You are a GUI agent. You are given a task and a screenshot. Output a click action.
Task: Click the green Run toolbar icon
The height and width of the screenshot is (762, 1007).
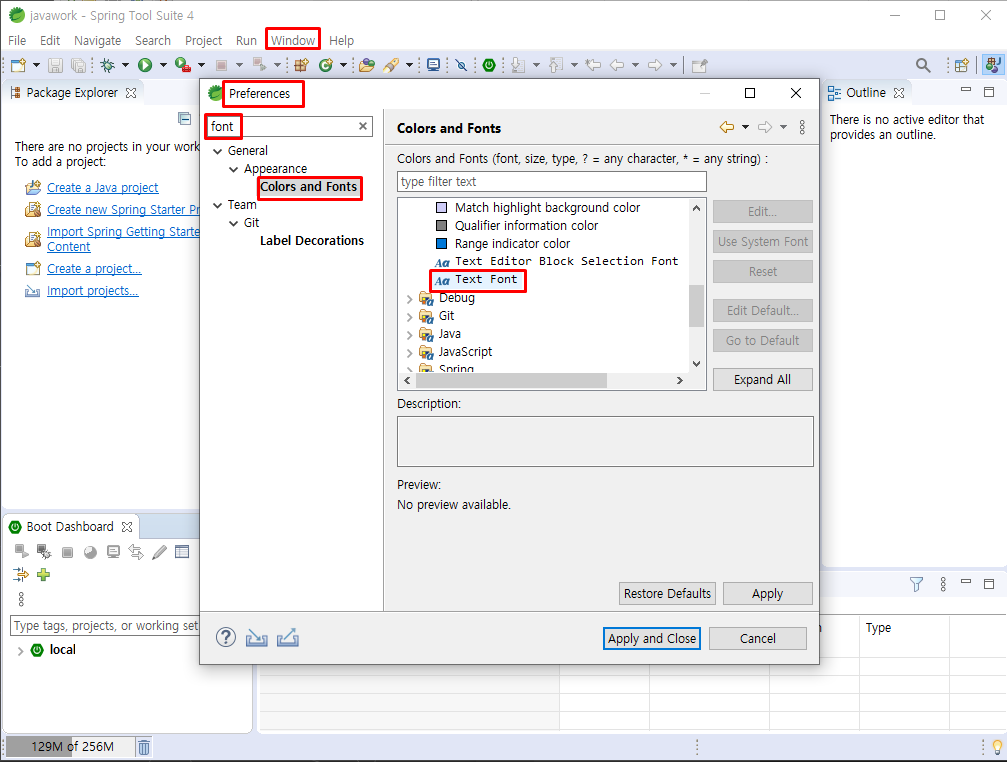pyautogui.click(x=145, y=65)
